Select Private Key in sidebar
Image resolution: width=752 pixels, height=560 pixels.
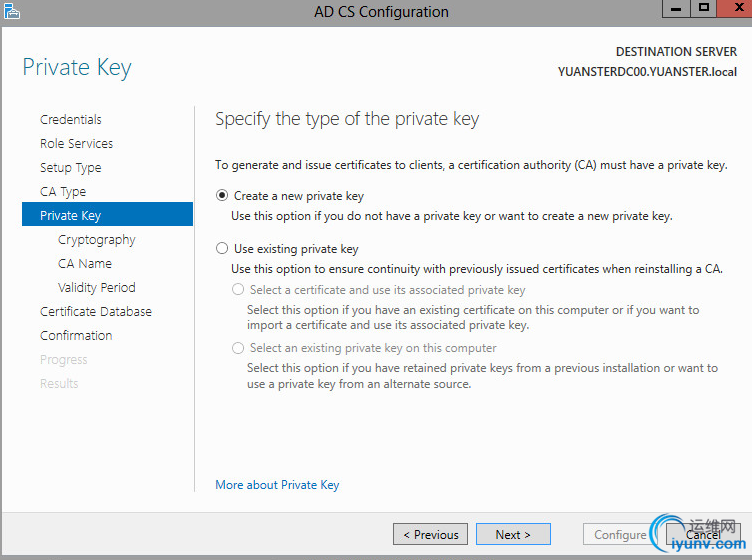pyautogui.click(x=70, y=216)
